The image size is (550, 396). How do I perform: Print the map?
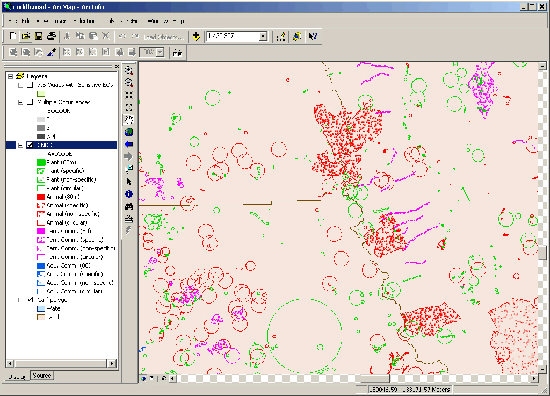[51, 36]
